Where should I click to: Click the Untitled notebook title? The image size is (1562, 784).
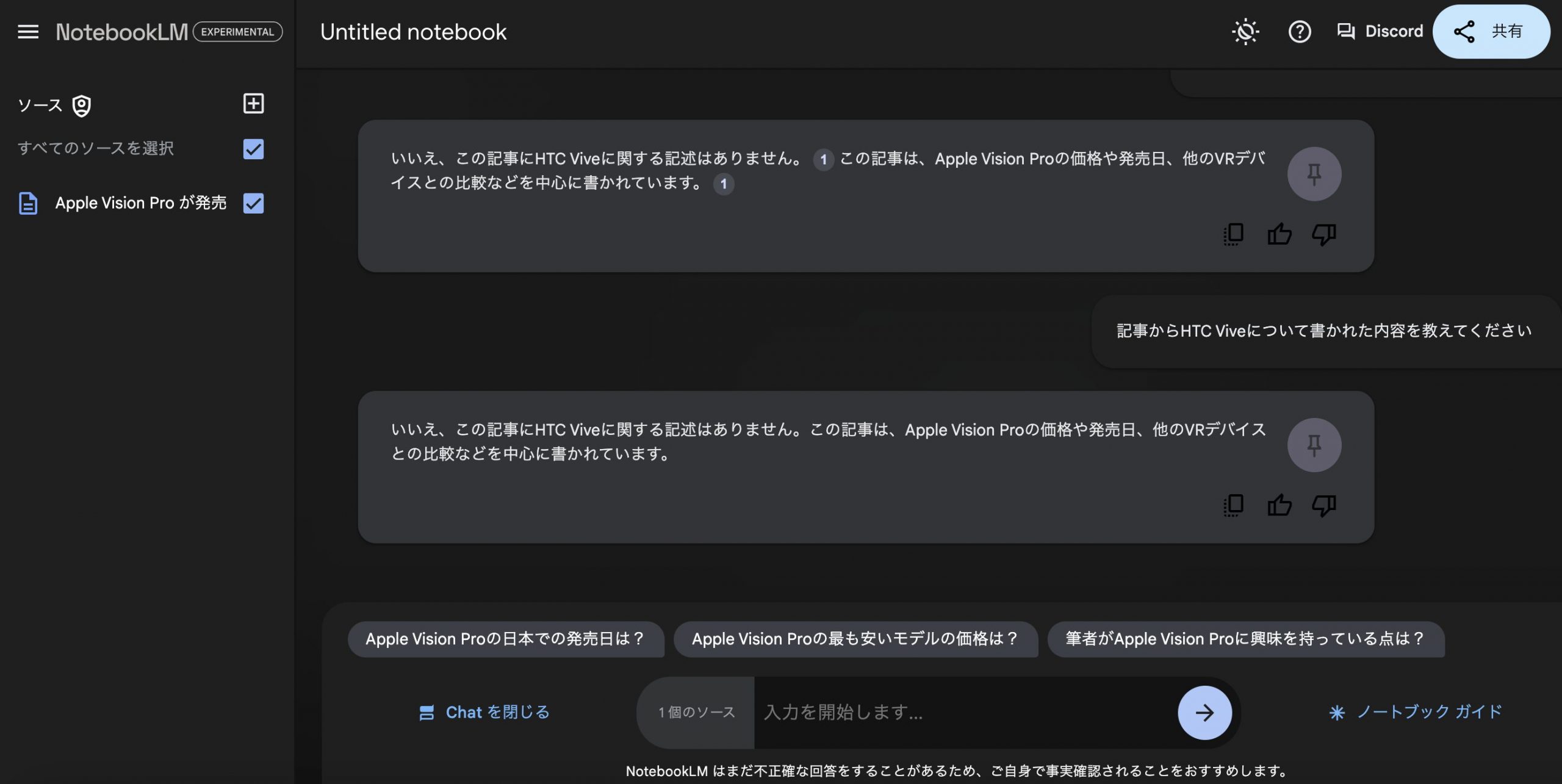click(x=413, y=32)
